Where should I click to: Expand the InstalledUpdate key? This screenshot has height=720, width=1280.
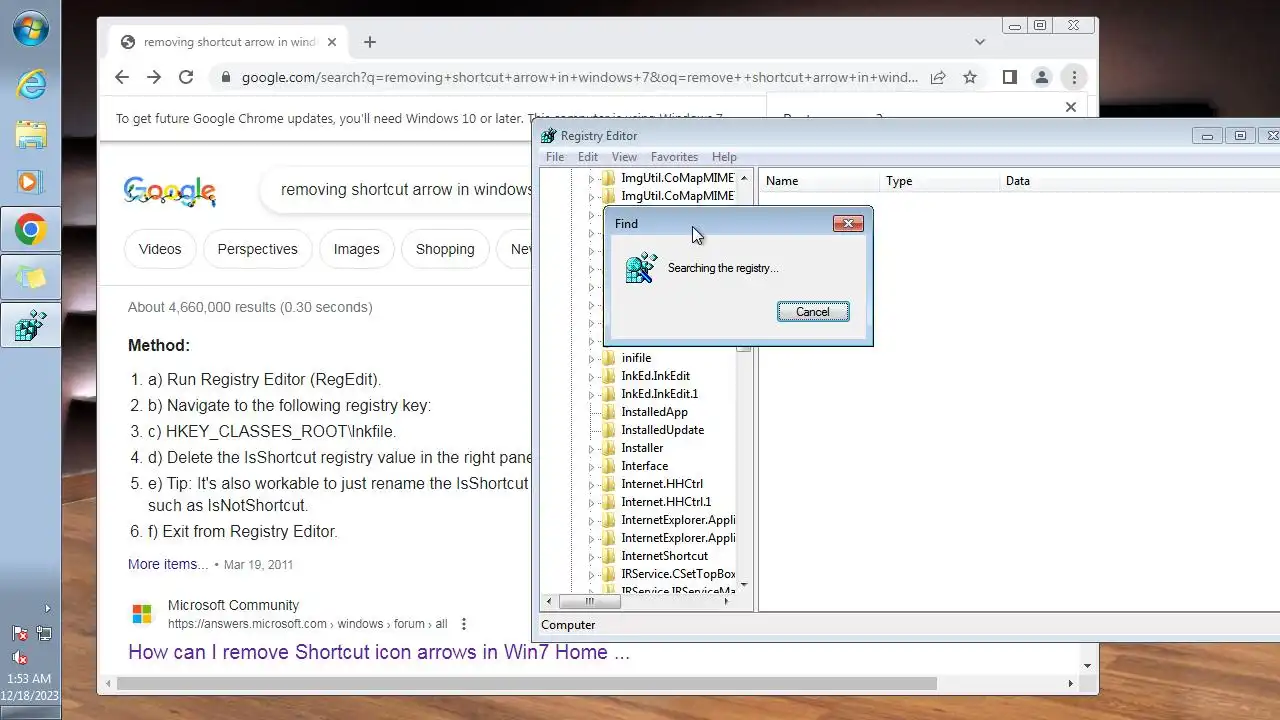(591, 430)
